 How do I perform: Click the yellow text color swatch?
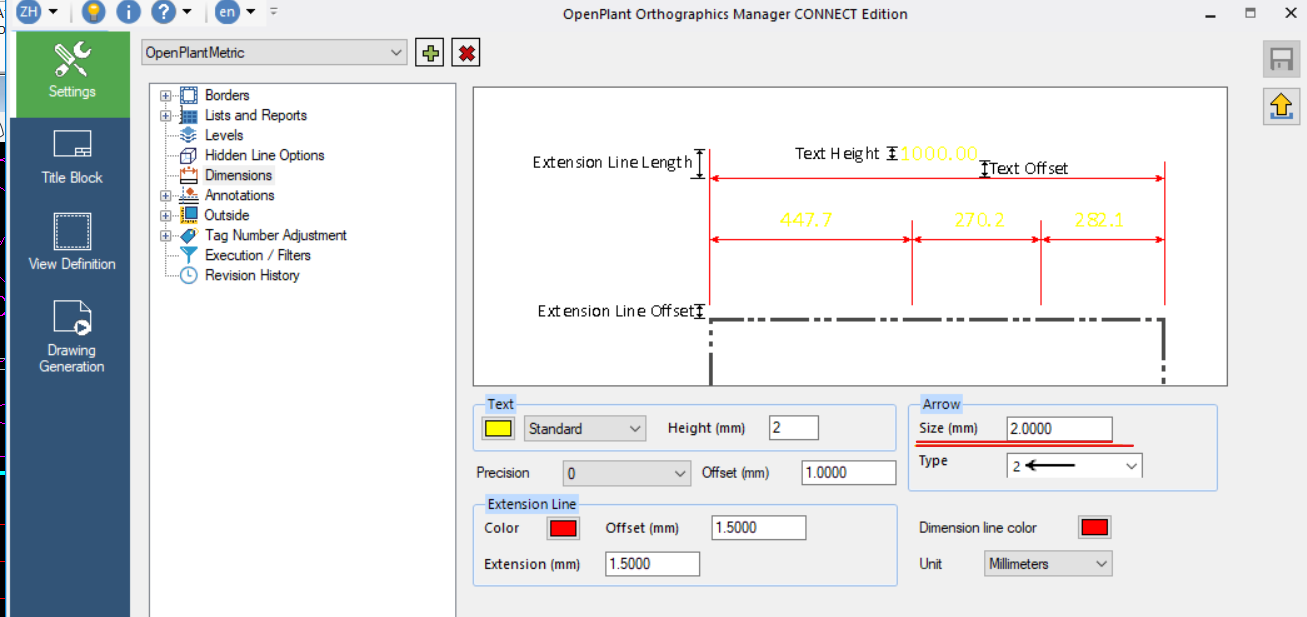click(x=499, y=429)
